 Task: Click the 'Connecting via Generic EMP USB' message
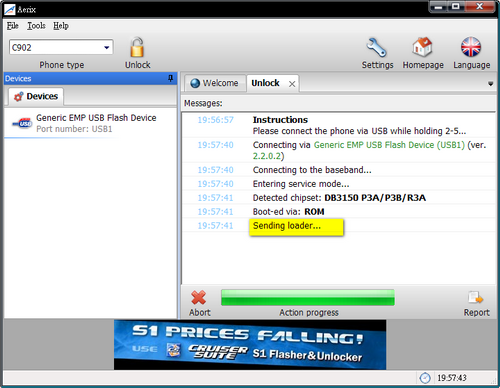tap(369, 150)
